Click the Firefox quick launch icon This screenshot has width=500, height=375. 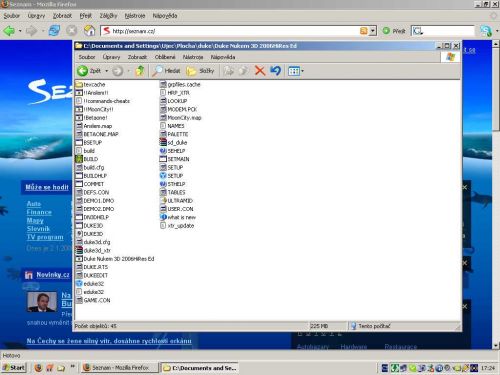click(x=38, y=368)
